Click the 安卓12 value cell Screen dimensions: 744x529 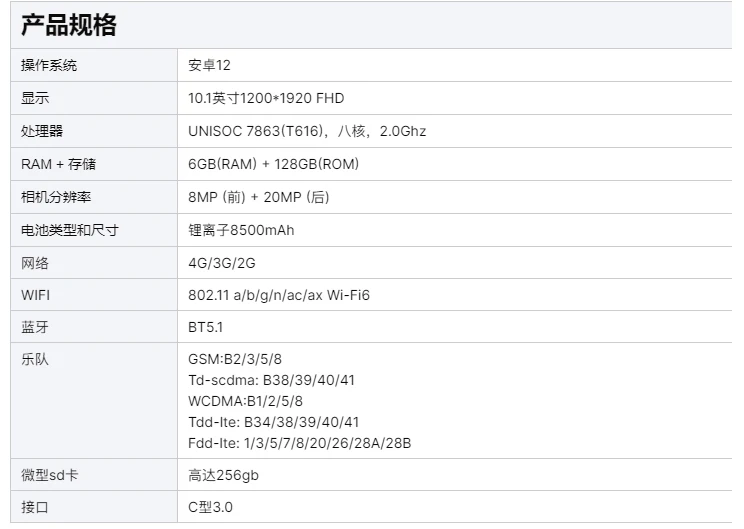[x=210, y=66]
